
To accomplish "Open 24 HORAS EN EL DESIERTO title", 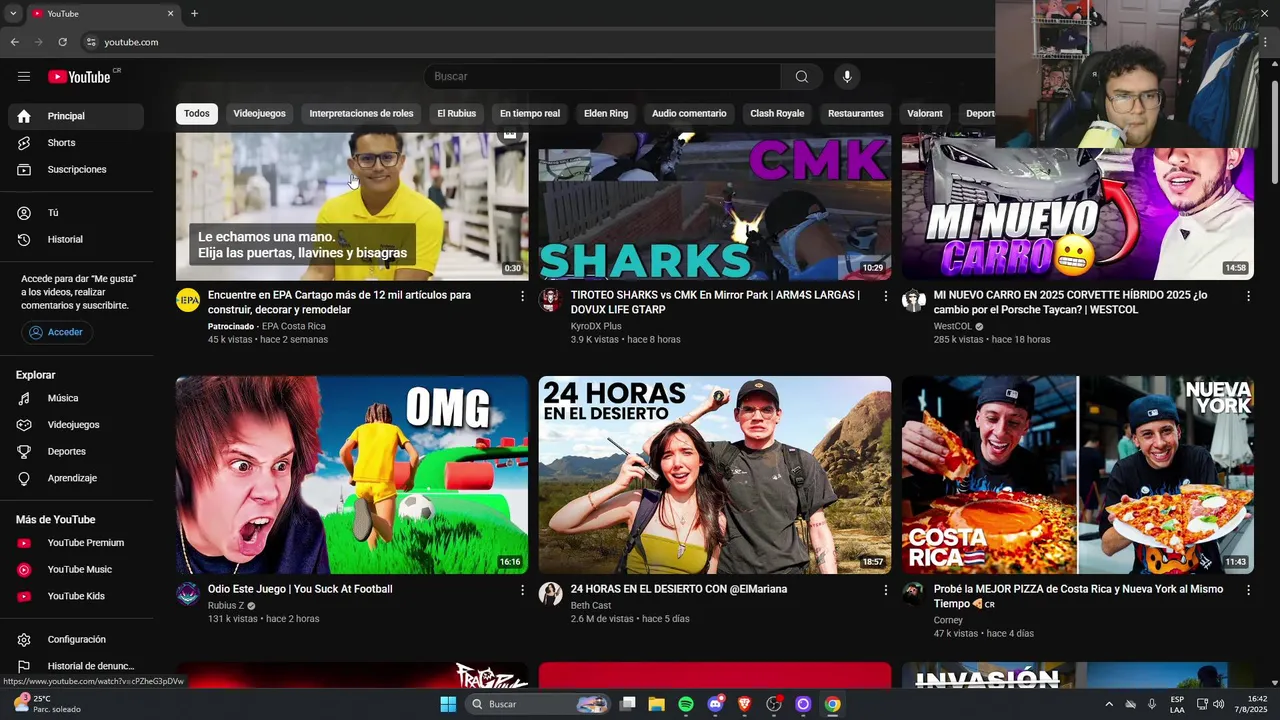I will [679, 589].
